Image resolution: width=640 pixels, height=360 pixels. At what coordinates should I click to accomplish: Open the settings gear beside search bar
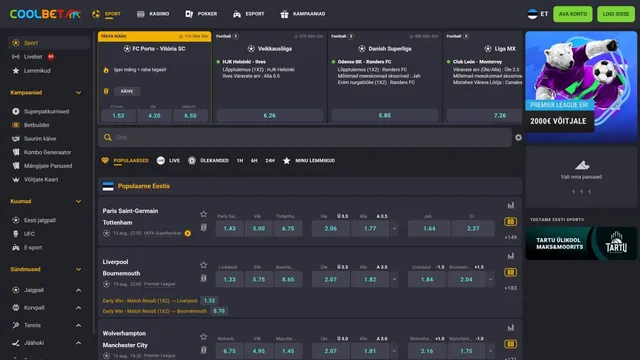[x=518, y=138]
